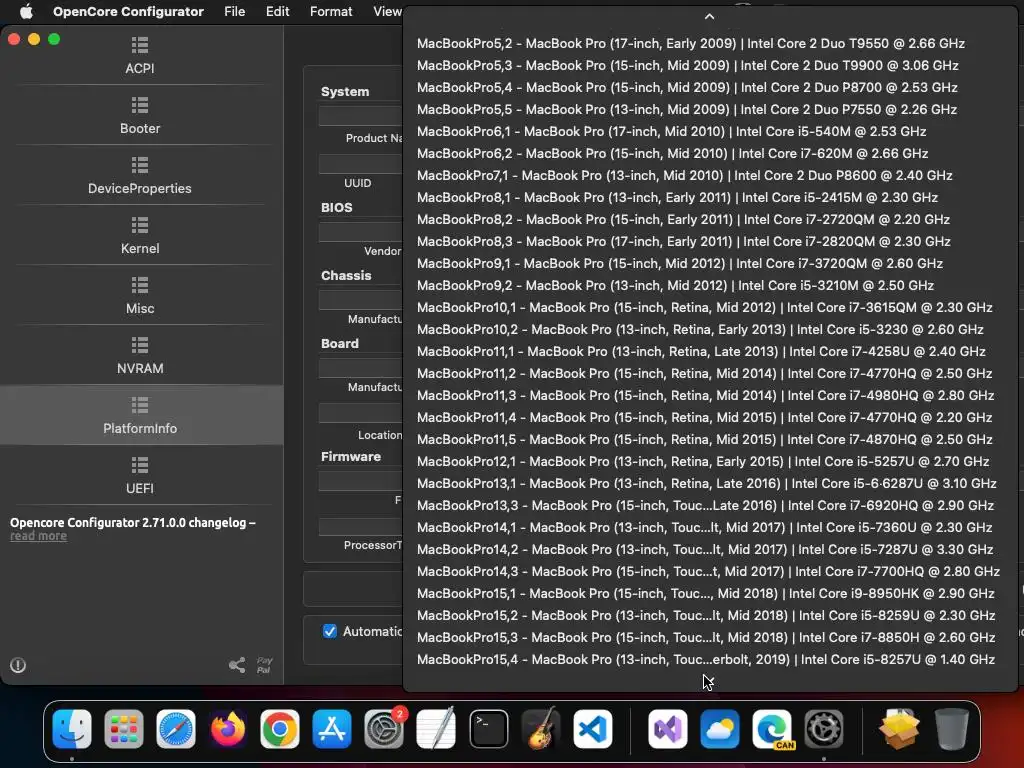The height and width of the screenshot is (768, 1024).
Task: Open System Preferences with badge 2
Action: [384, 729]
